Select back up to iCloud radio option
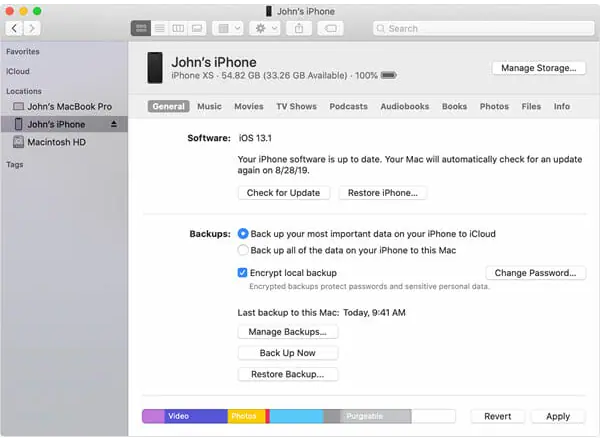The height and width of the screenshot is (444, 612). point(243,234)
